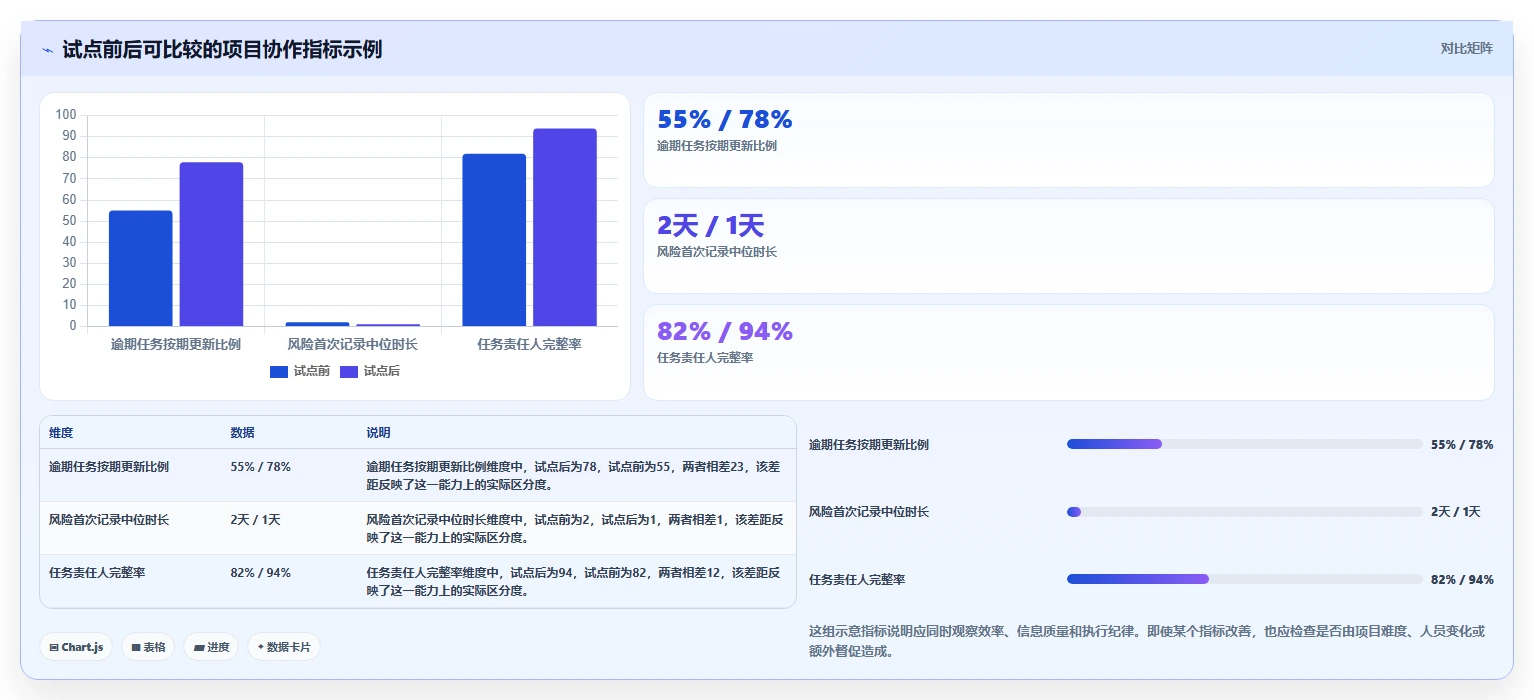Image resolution: width=1534 pixels, height=700 pixels.
Task: Click the header icon beside the title
Action: [47, 50]
